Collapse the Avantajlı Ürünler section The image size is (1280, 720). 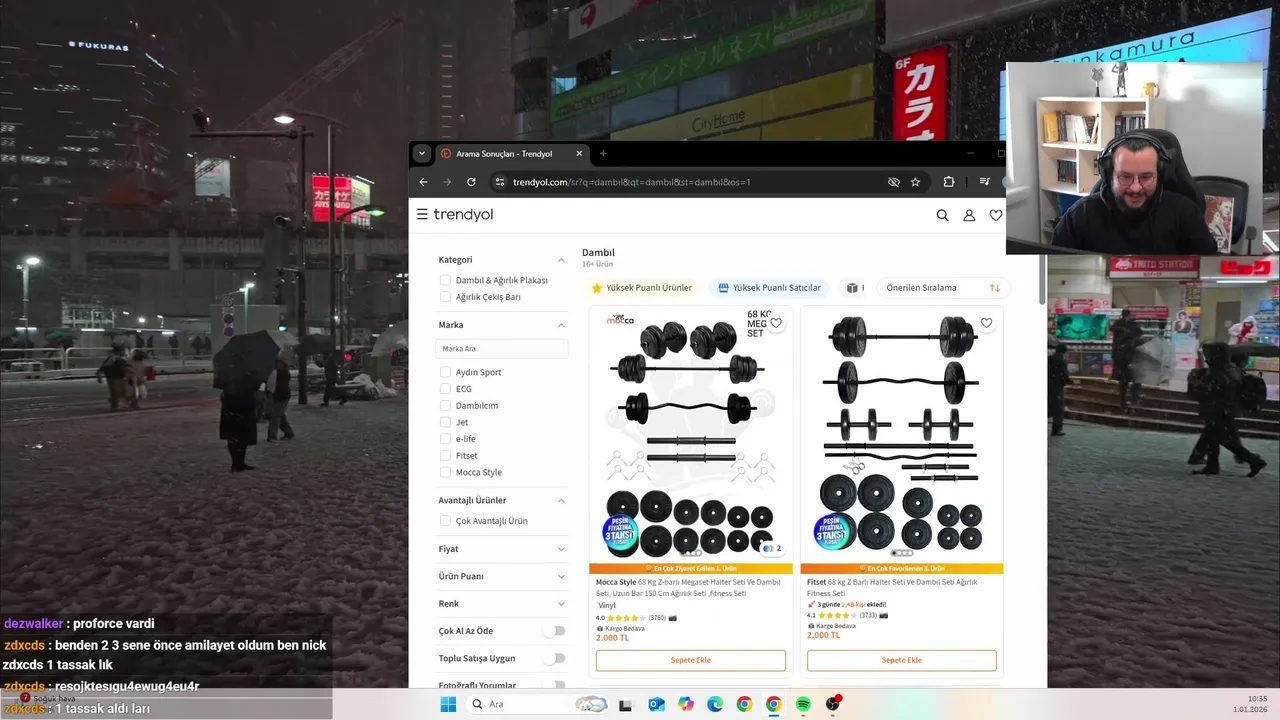click(561, 500)
